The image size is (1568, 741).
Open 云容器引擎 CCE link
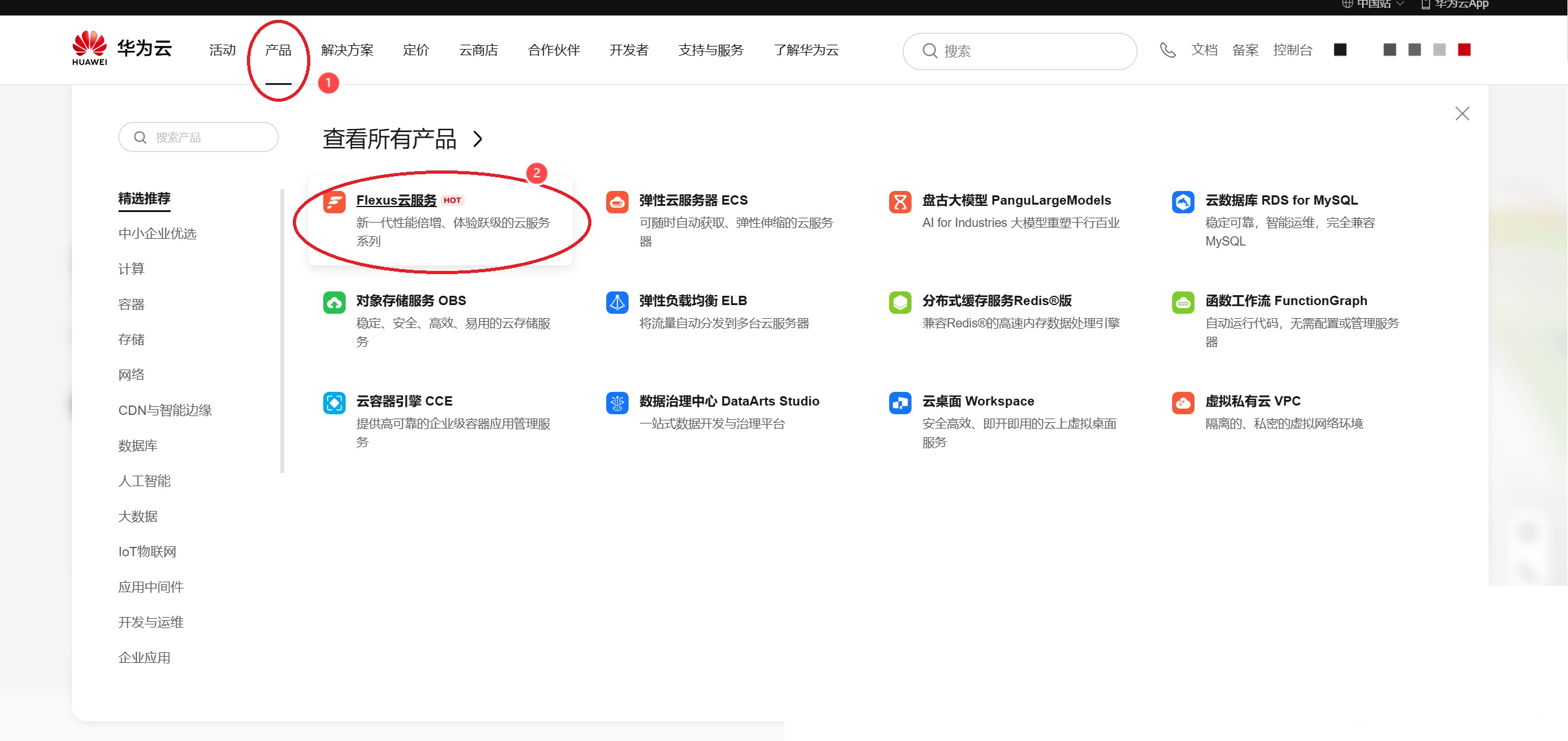[405, 401]
